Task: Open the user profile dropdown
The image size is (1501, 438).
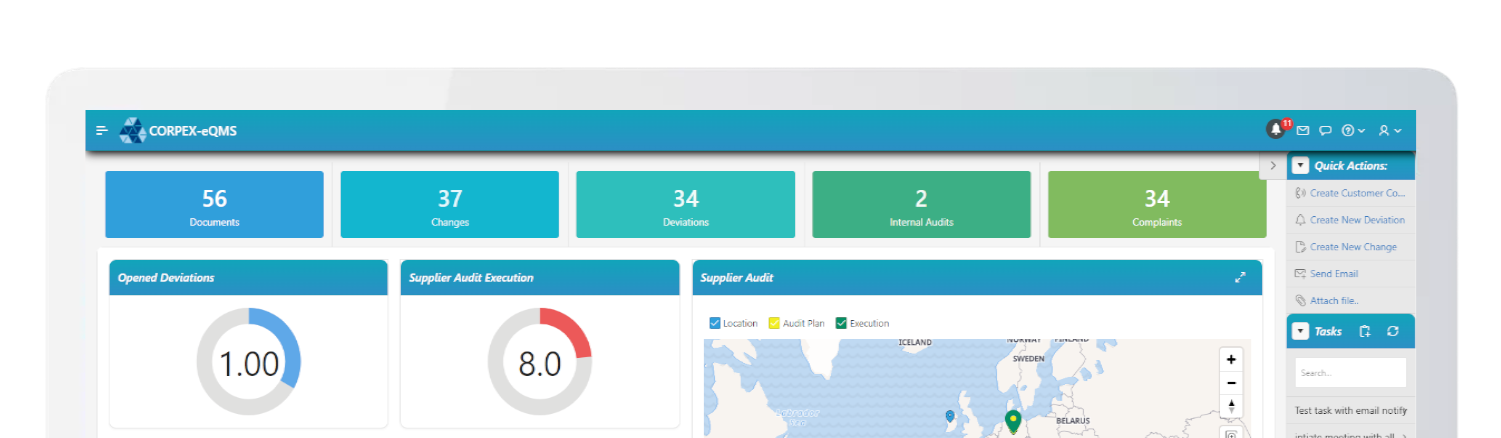Action: coord(1390,131)
